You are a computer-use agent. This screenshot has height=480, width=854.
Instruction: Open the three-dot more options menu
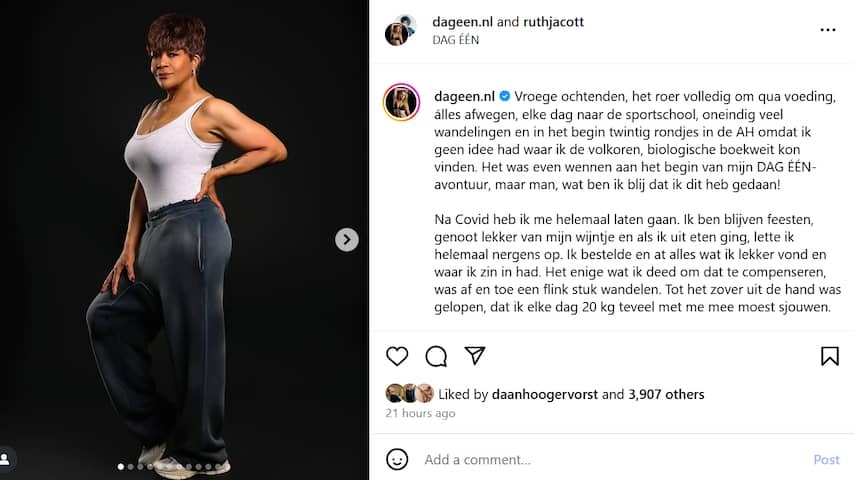tap(828, 30)
